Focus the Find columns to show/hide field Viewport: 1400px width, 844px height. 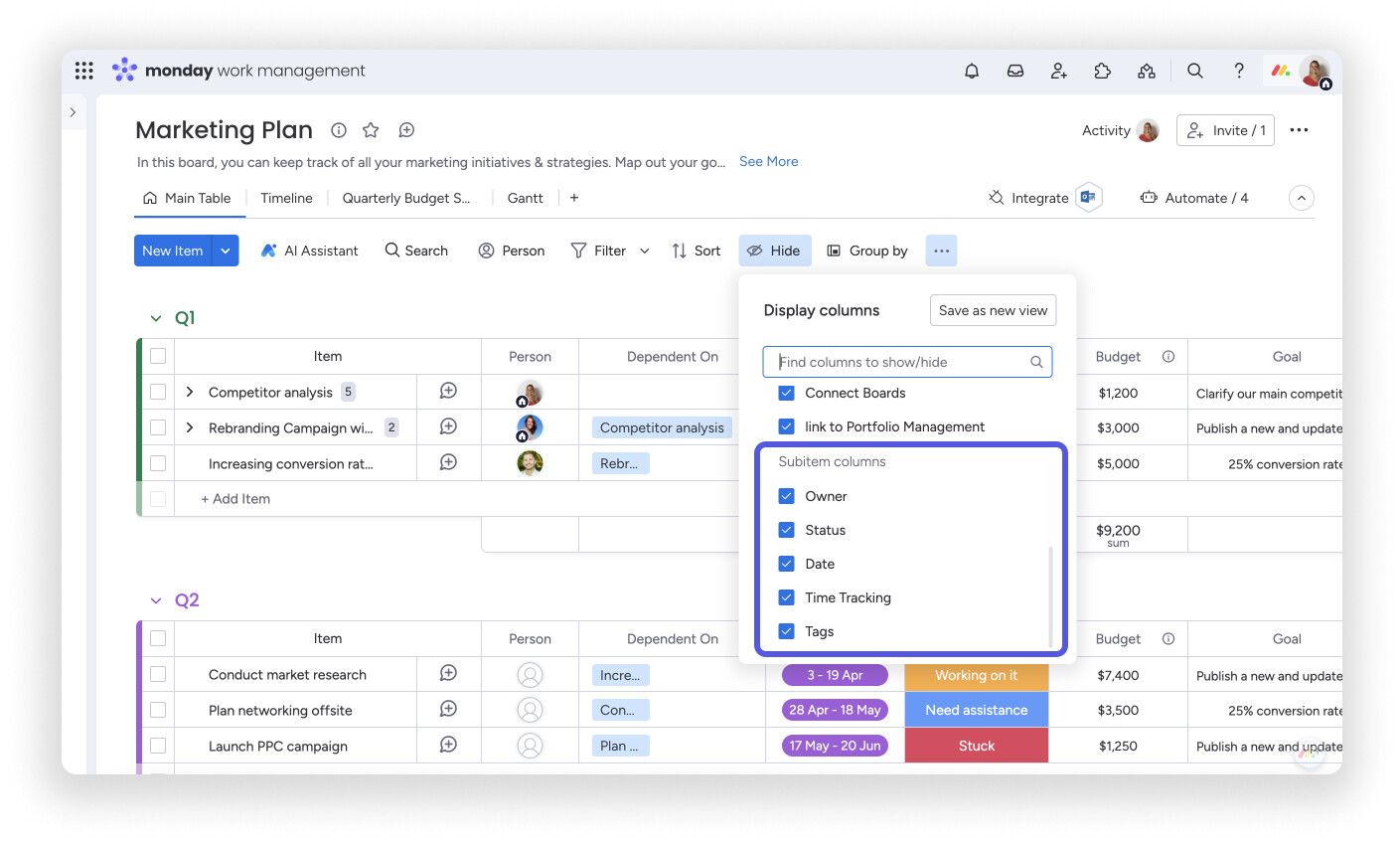(x=907, y=362)
